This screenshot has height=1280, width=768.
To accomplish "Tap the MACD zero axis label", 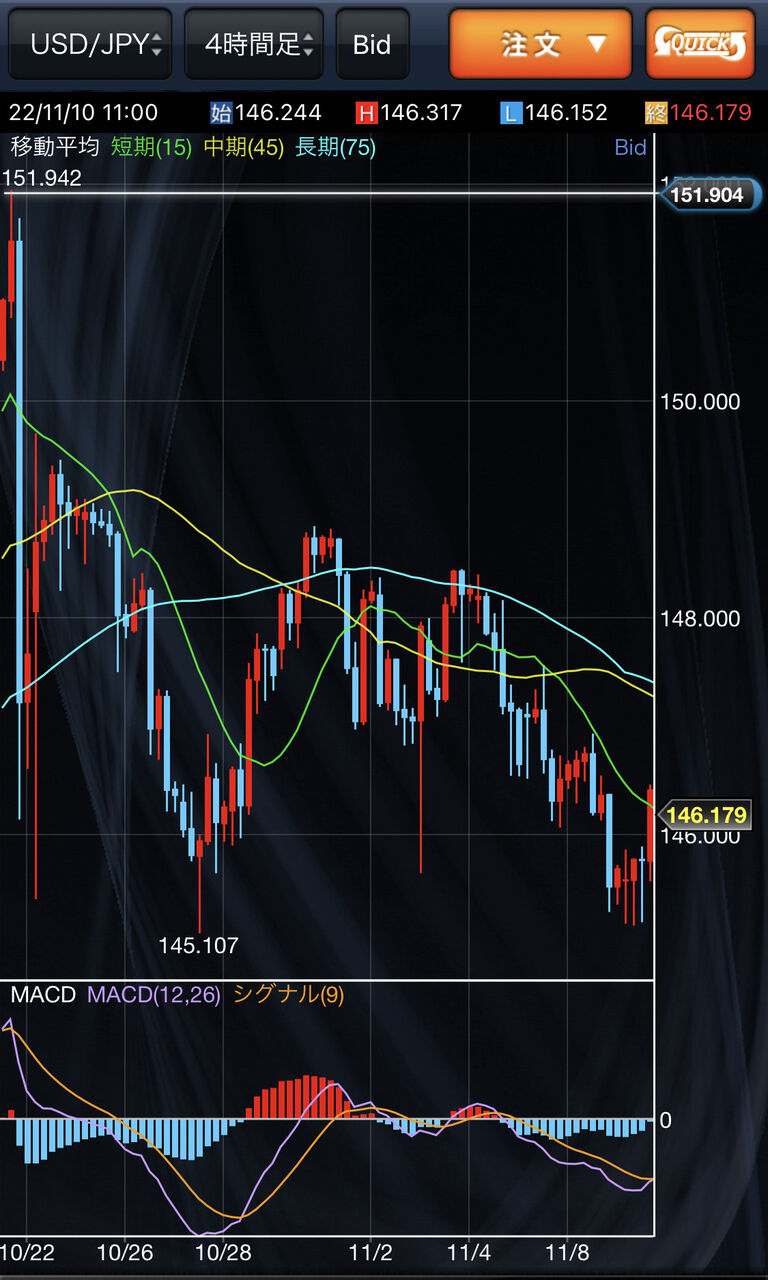I will (x=665, y=1120).
